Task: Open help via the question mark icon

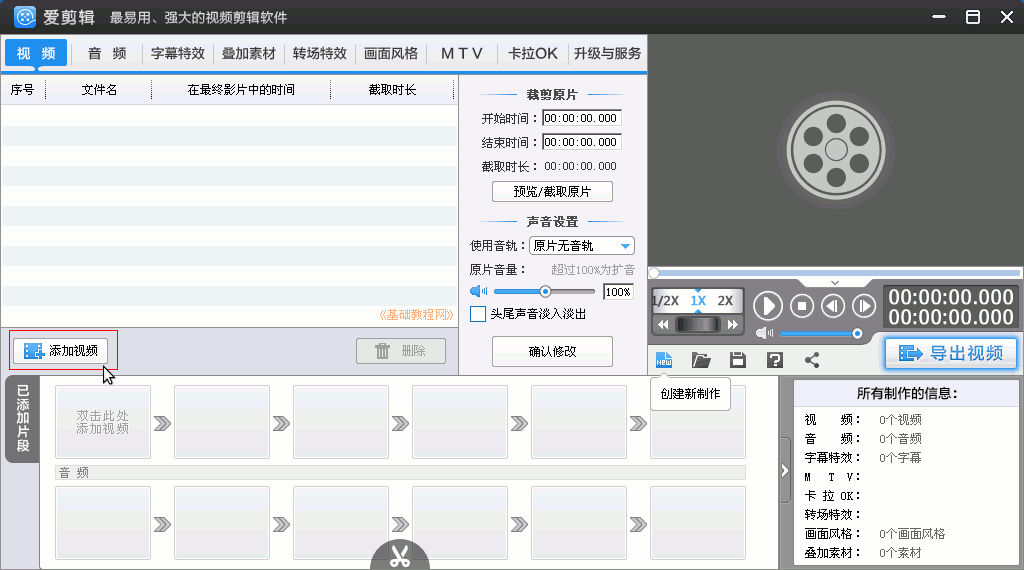Action: pyautogui.click(x=775, y=360)
